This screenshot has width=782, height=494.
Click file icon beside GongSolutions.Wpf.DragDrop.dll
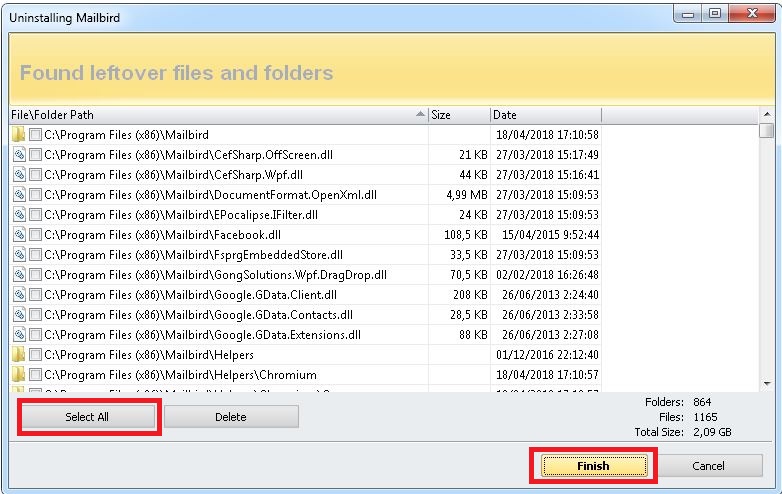tap(19, 274)
